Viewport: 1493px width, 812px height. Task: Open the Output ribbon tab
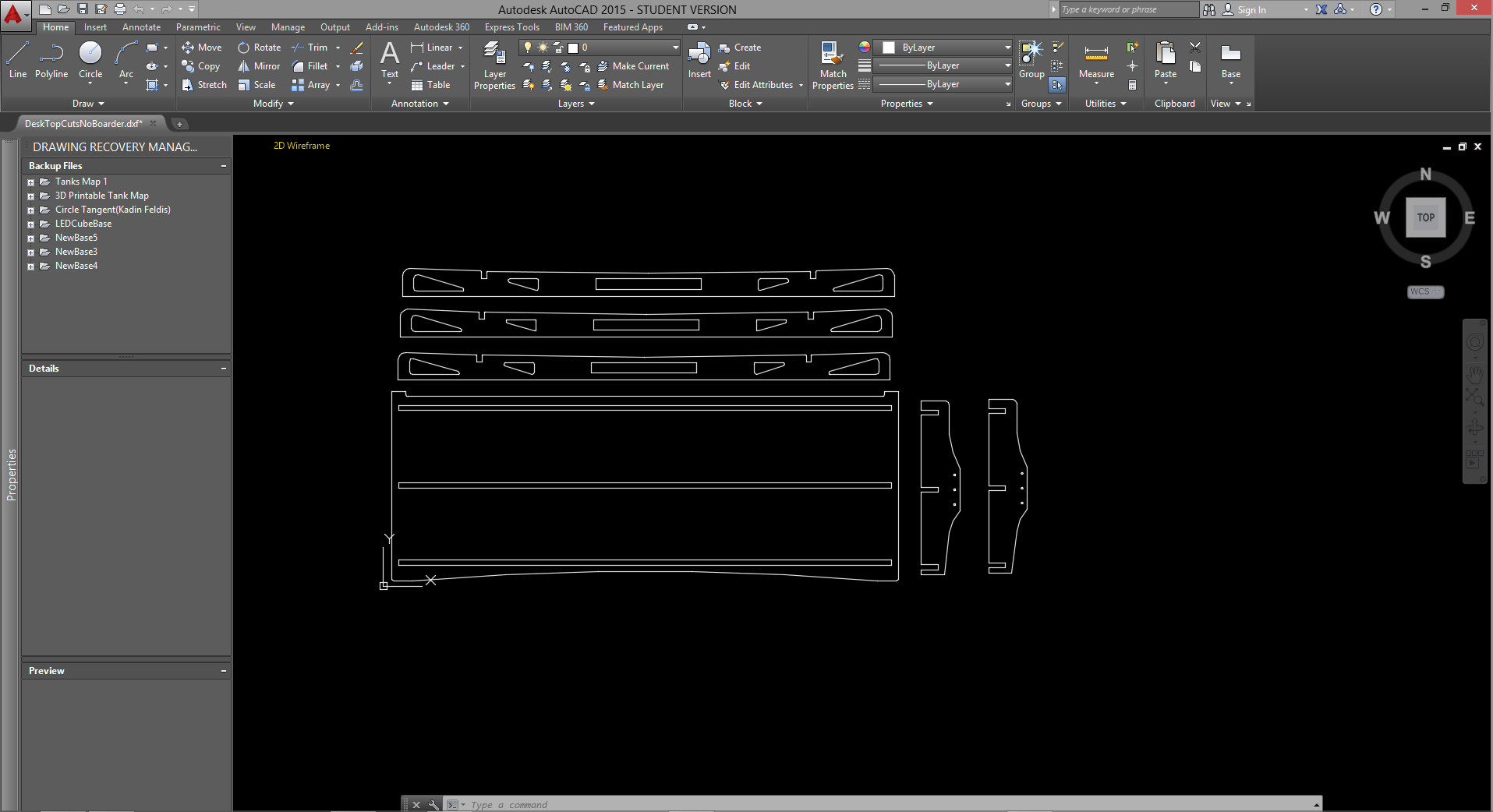[x=335, y=27]
